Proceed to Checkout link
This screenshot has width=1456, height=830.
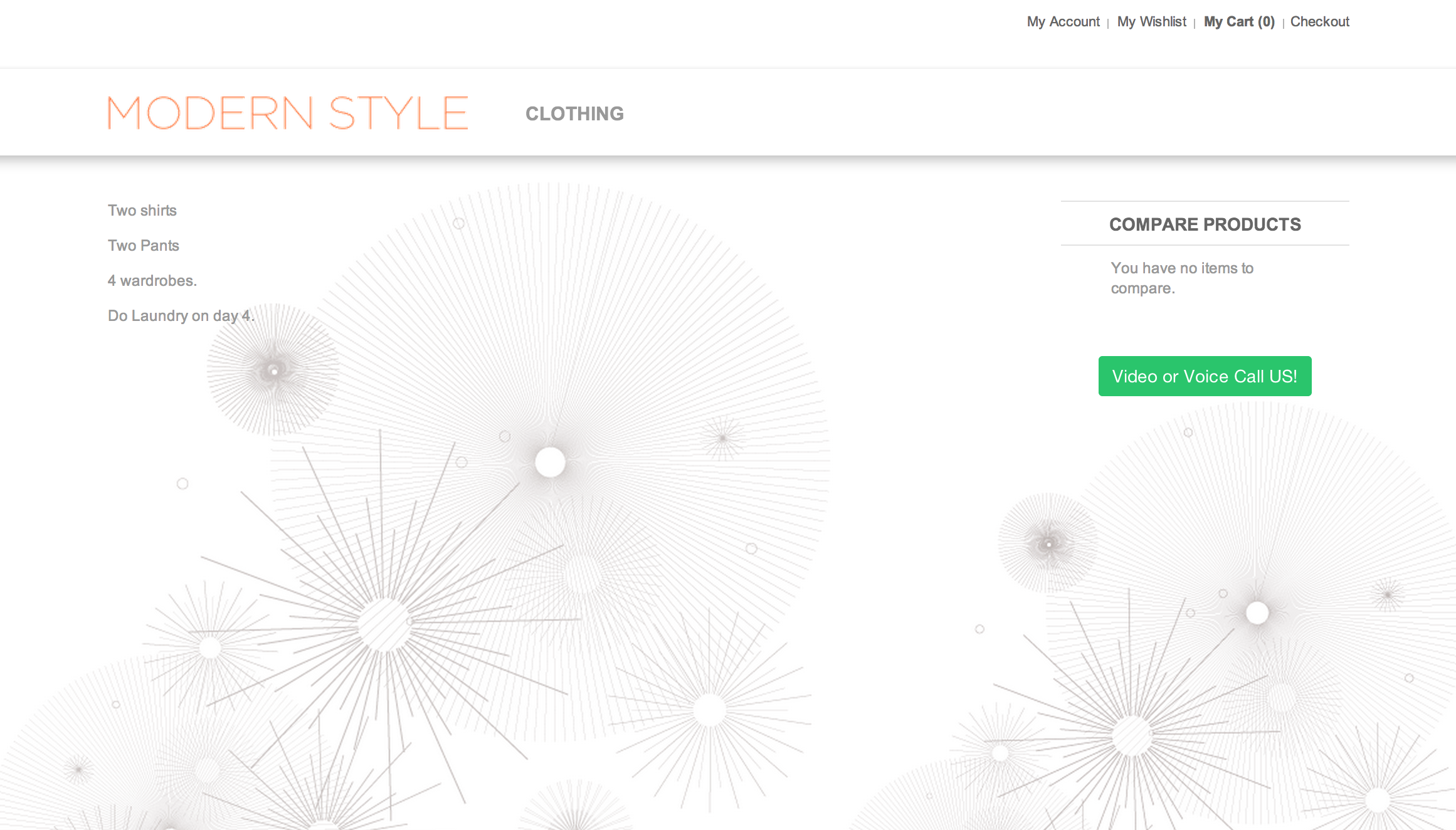click(x=1319, y=22)
